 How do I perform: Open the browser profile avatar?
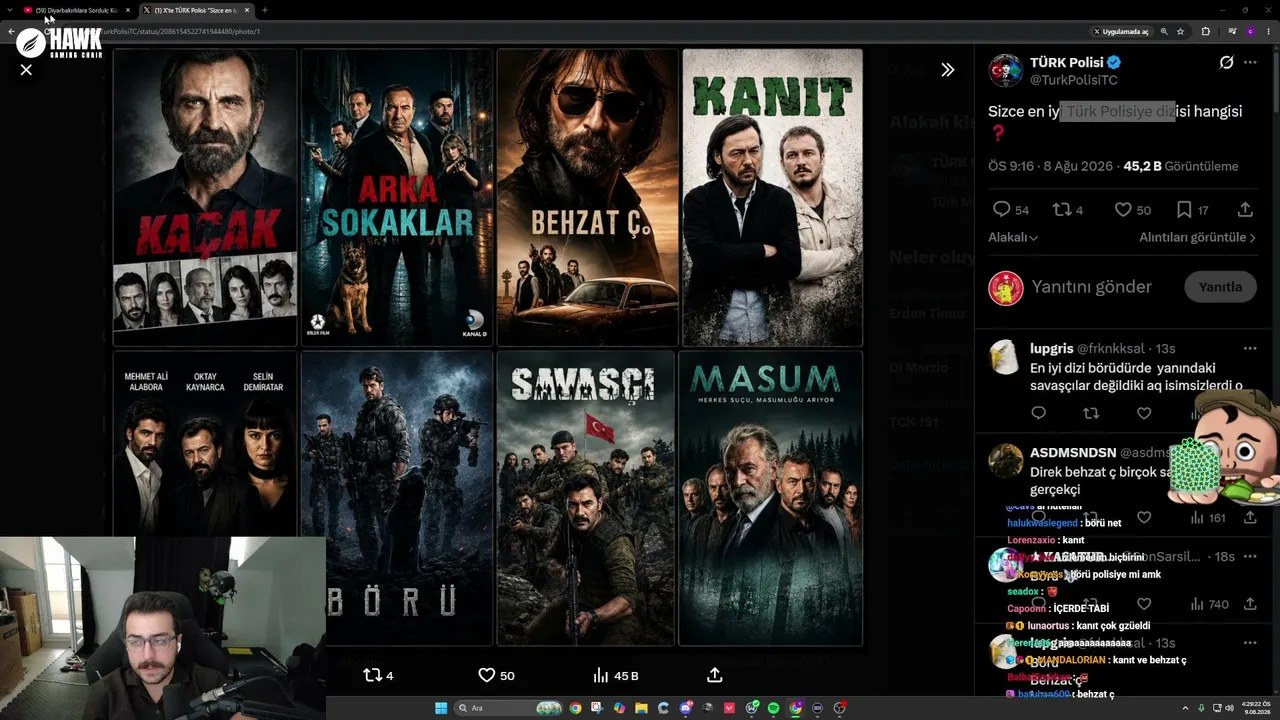coord(1250,31)
